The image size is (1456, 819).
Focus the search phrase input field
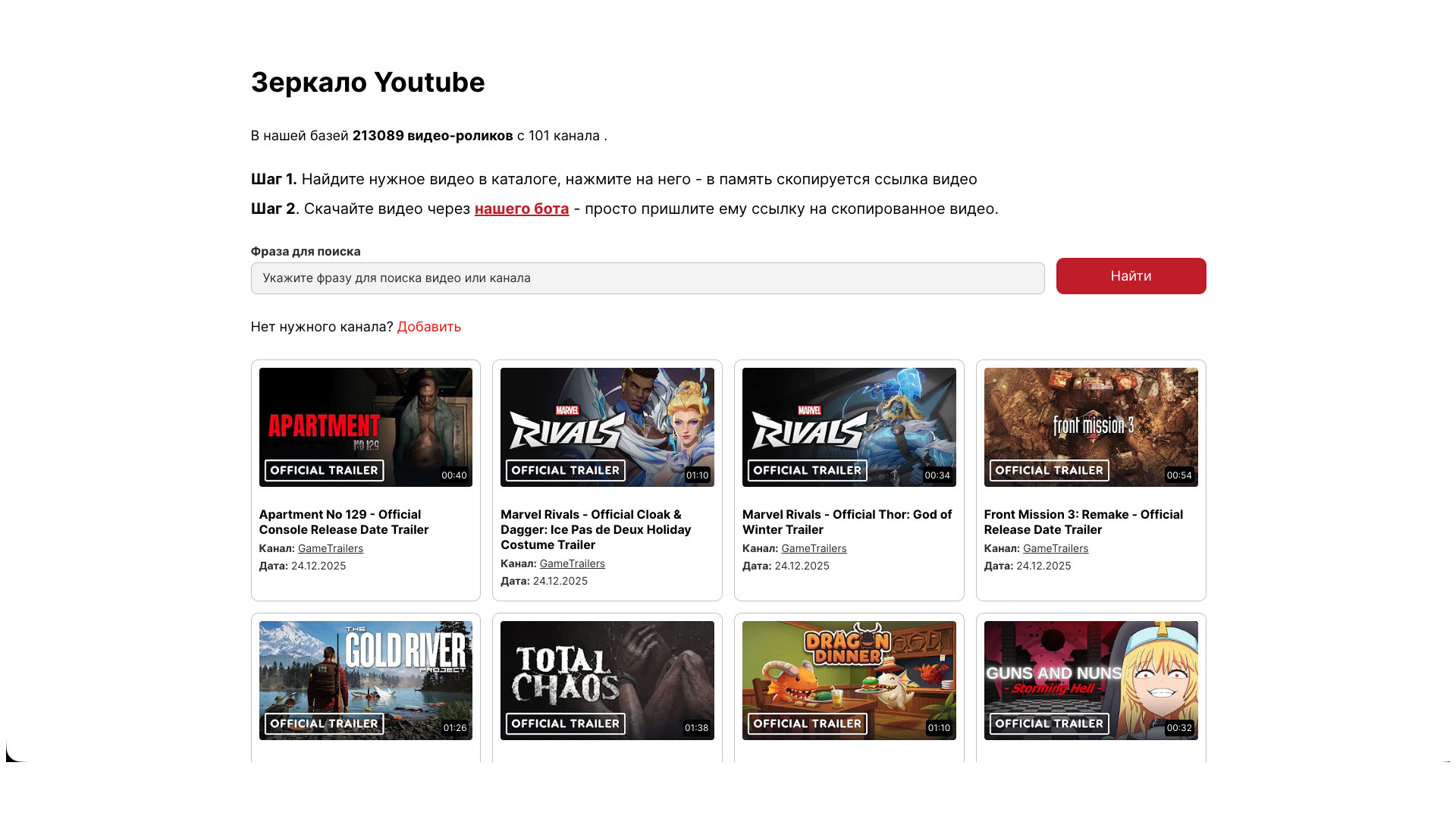(648, 278)
